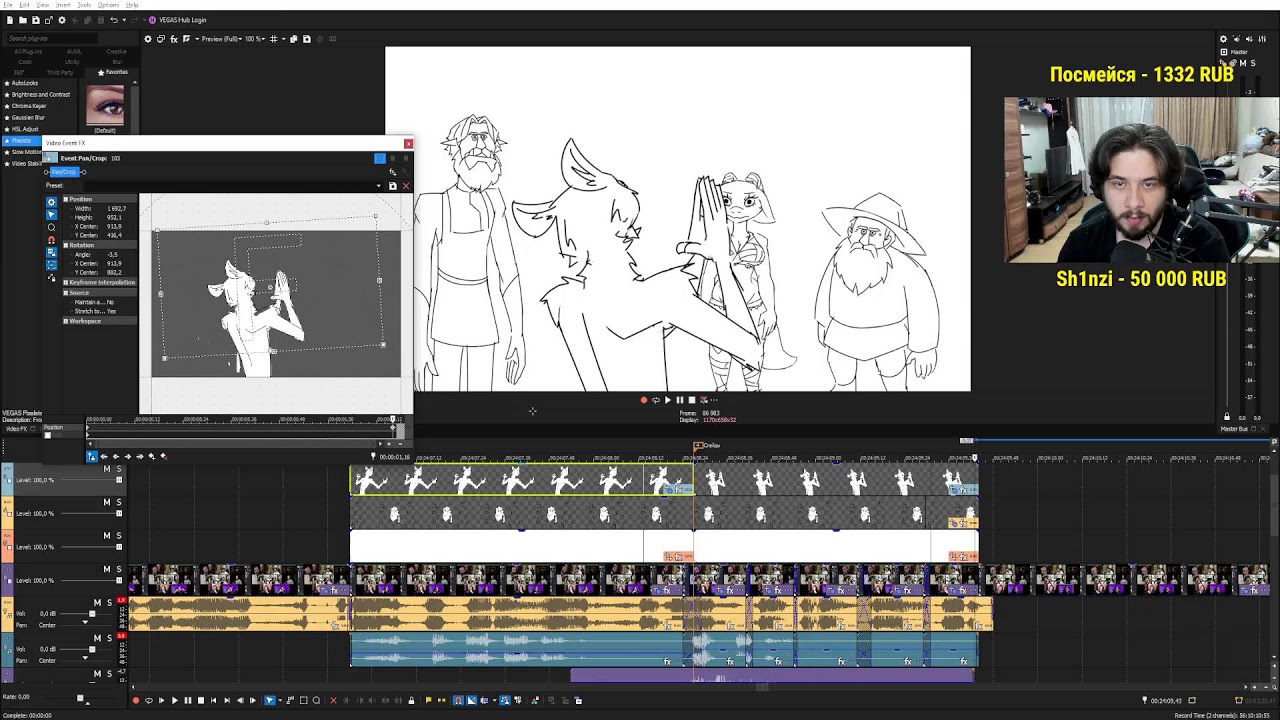Play the timeline from the transport bar
This screenshot has height=720, width=1280.
click(174, 700)
